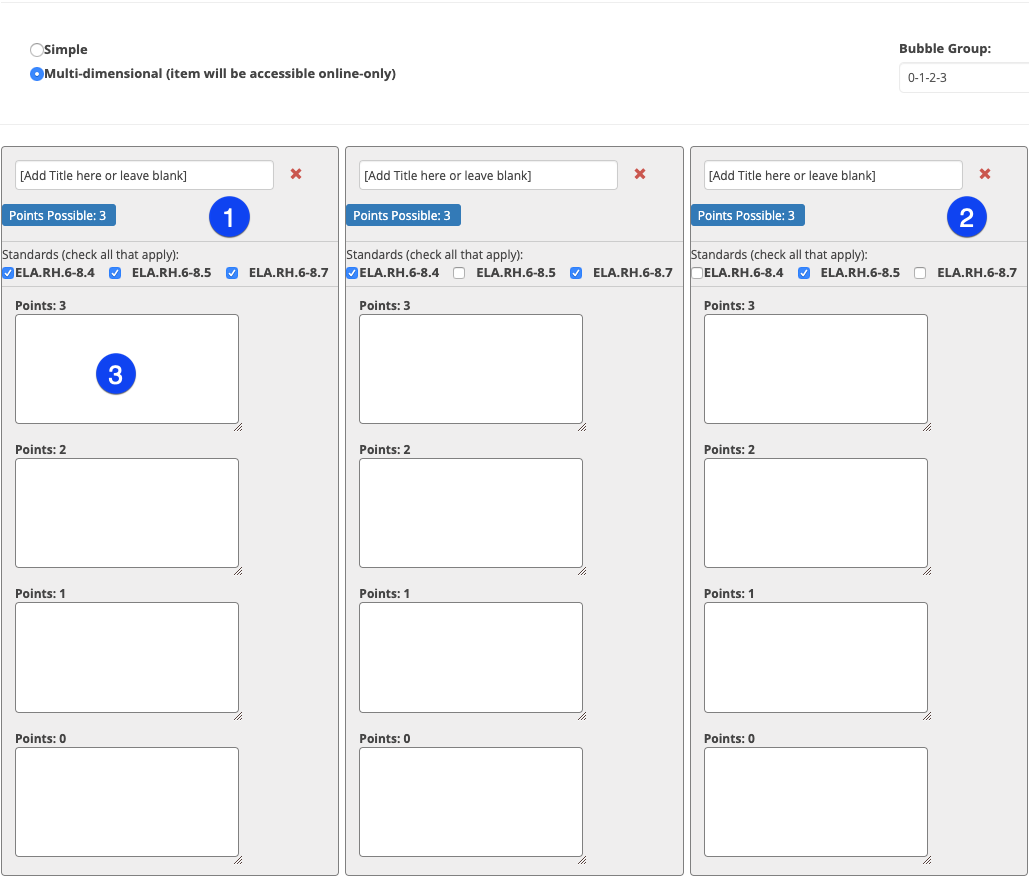Click the first dimension's title field
1029x876 pixels.
[x=144, y=175]
